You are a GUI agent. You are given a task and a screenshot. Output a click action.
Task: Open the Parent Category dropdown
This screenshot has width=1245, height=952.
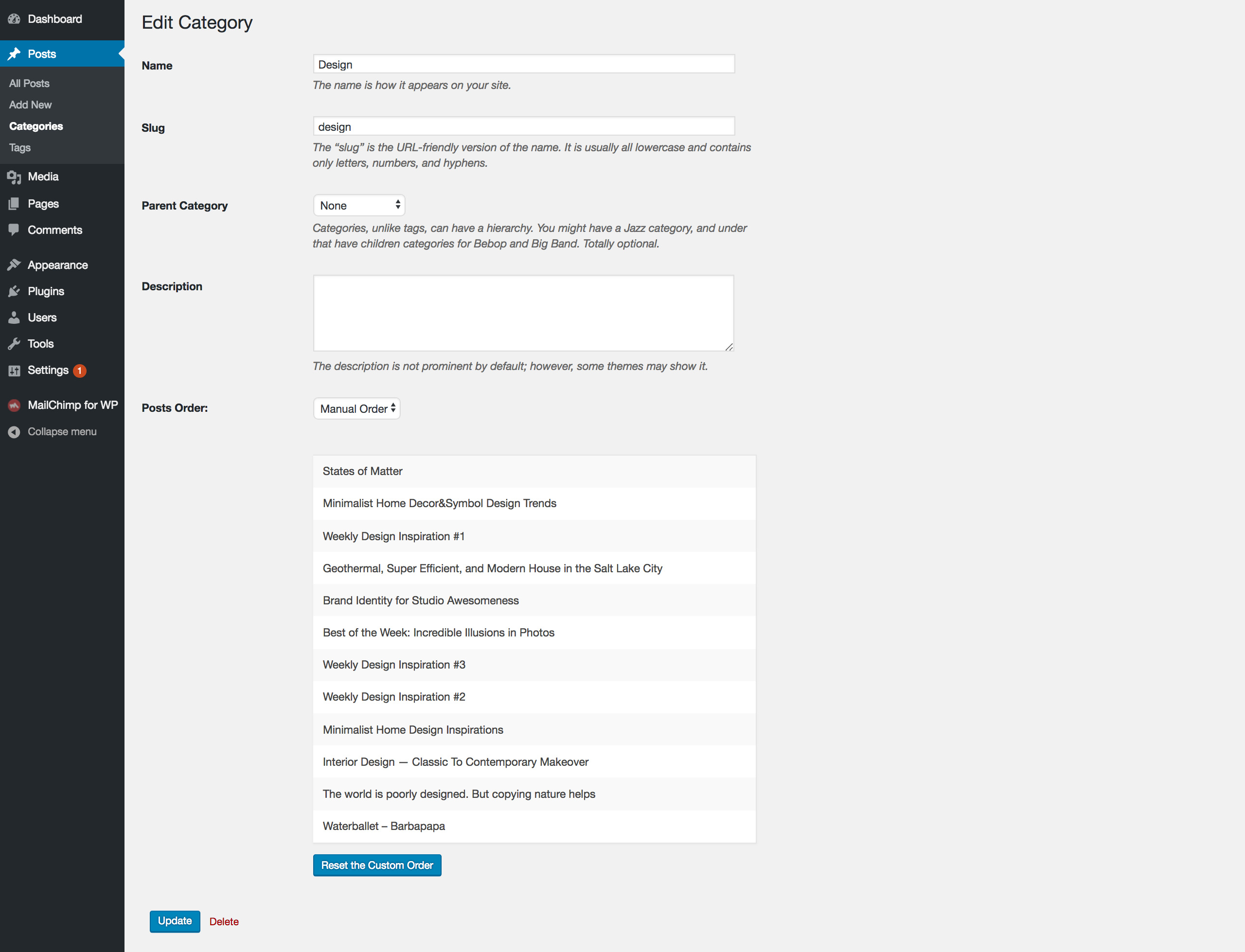point(359,205)
